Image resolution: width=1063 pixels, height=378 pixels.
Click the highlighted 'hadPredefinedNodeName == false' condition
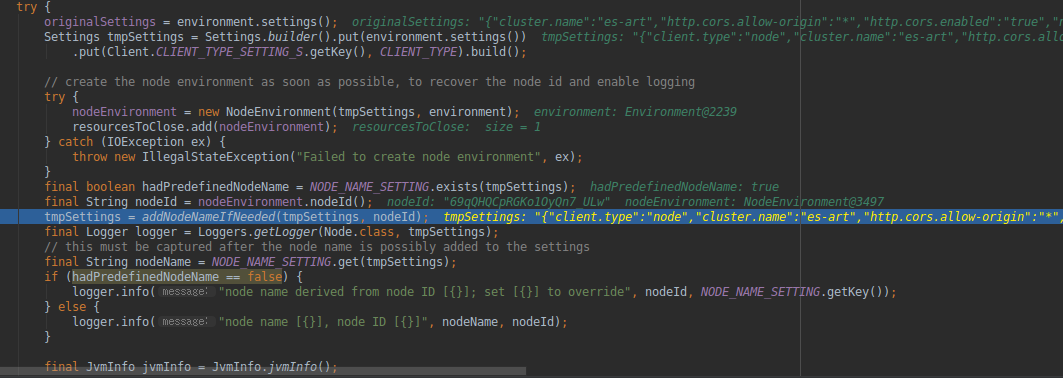coord(178,276)
